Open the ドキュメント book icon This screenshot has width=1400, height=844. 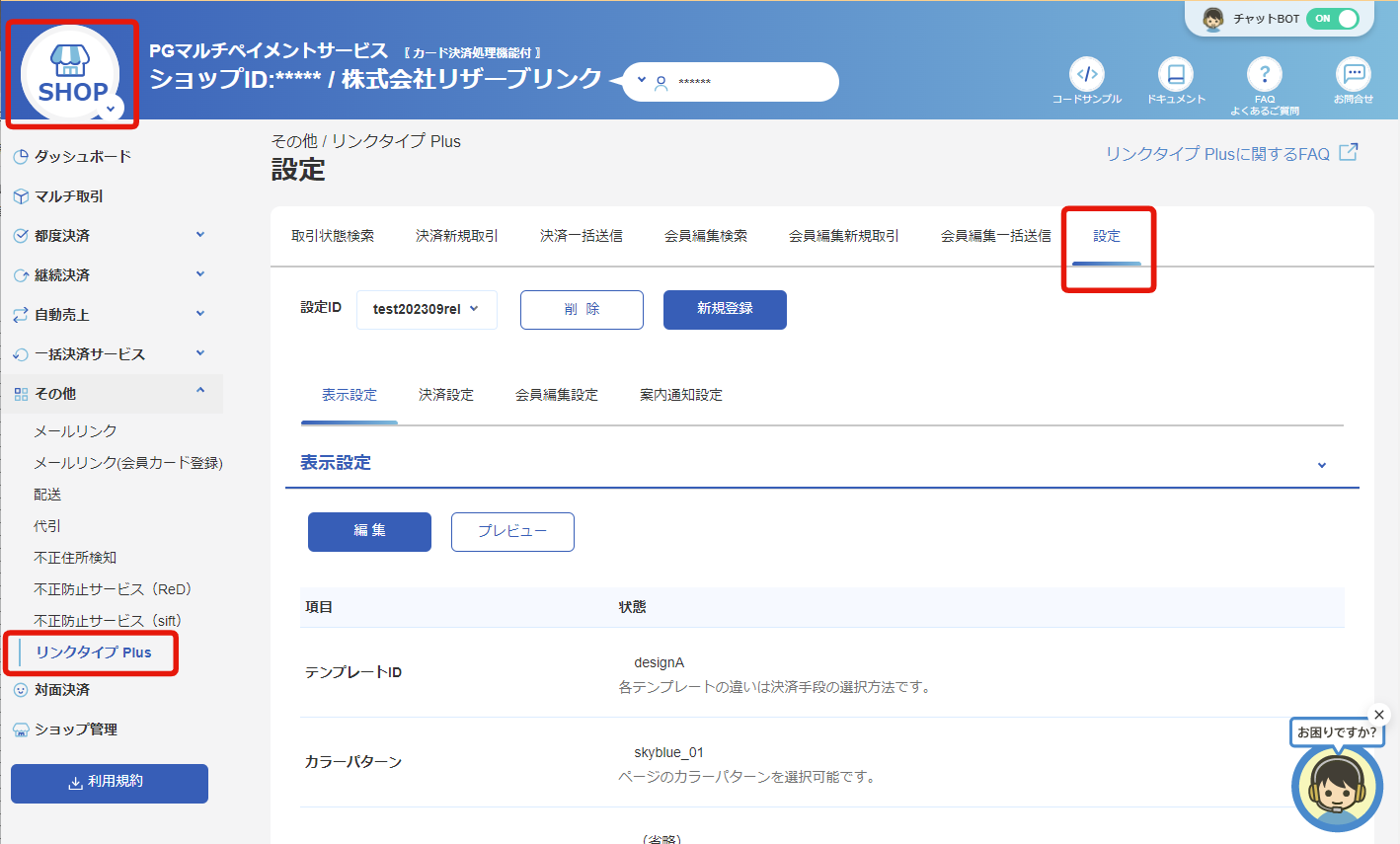click(x=1176, y=74)
